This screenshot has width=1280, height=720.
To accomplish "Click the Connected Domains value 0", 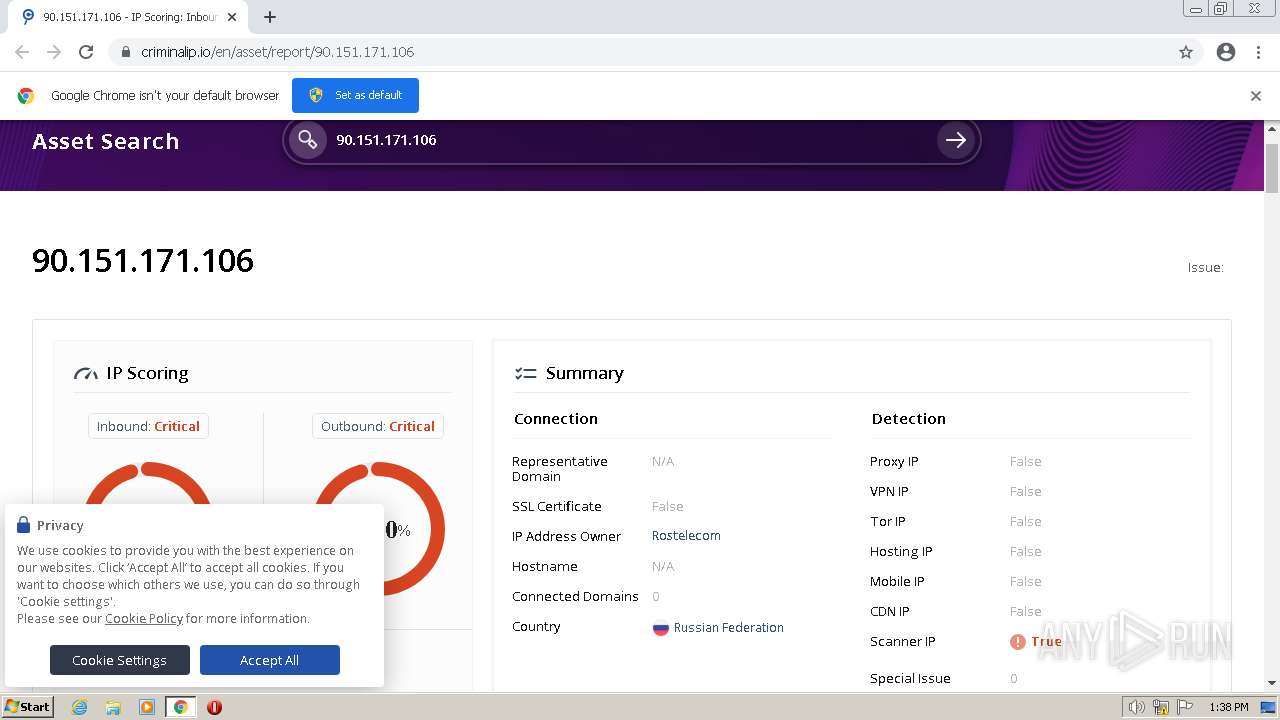I will coord(656,597).
